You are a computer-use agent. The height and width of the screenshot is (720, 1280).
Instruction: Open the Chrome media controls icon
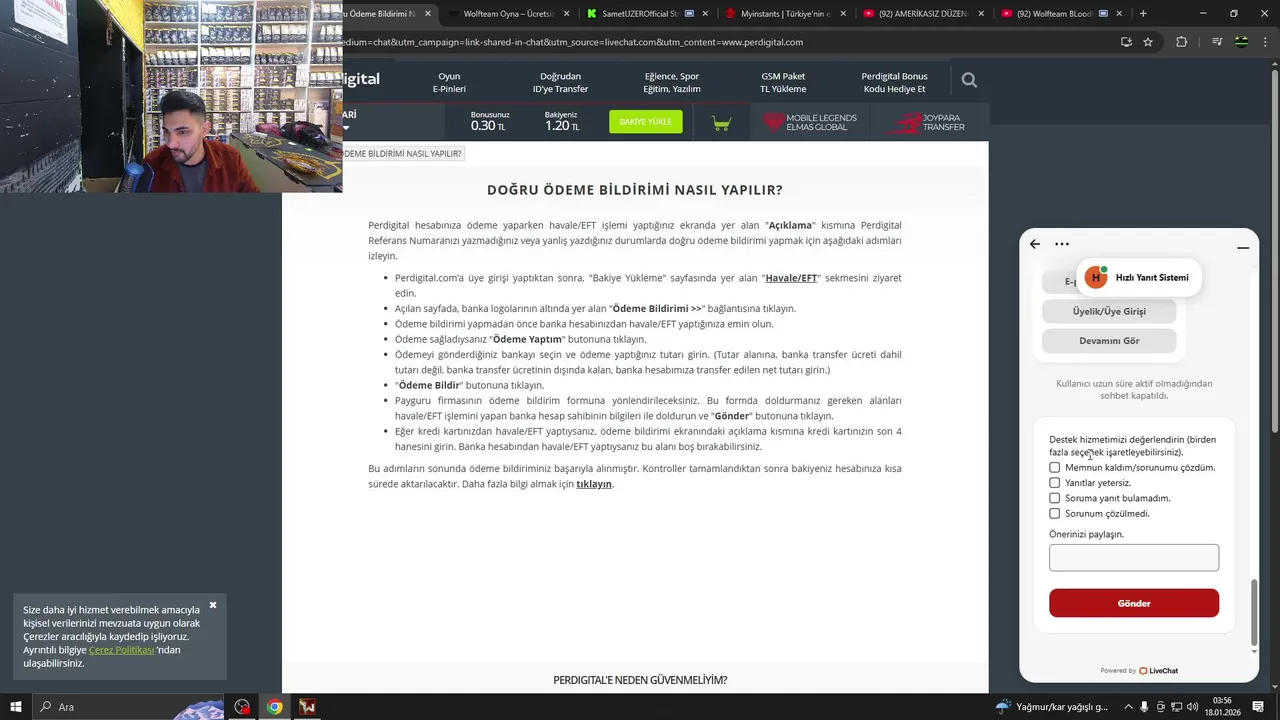(x=1217, y=42)
